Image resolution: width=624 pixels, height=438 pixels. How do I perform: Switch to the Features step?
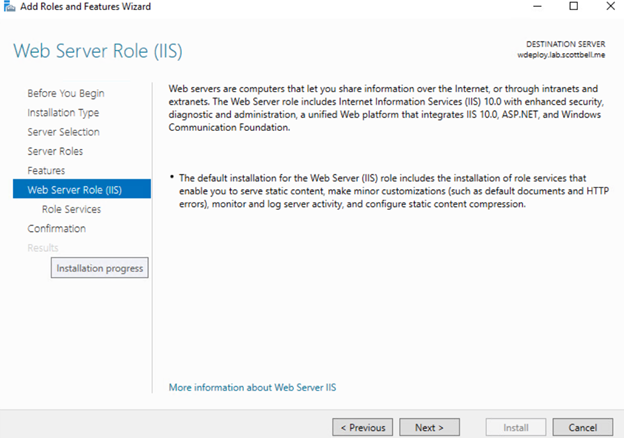(46, 171)
